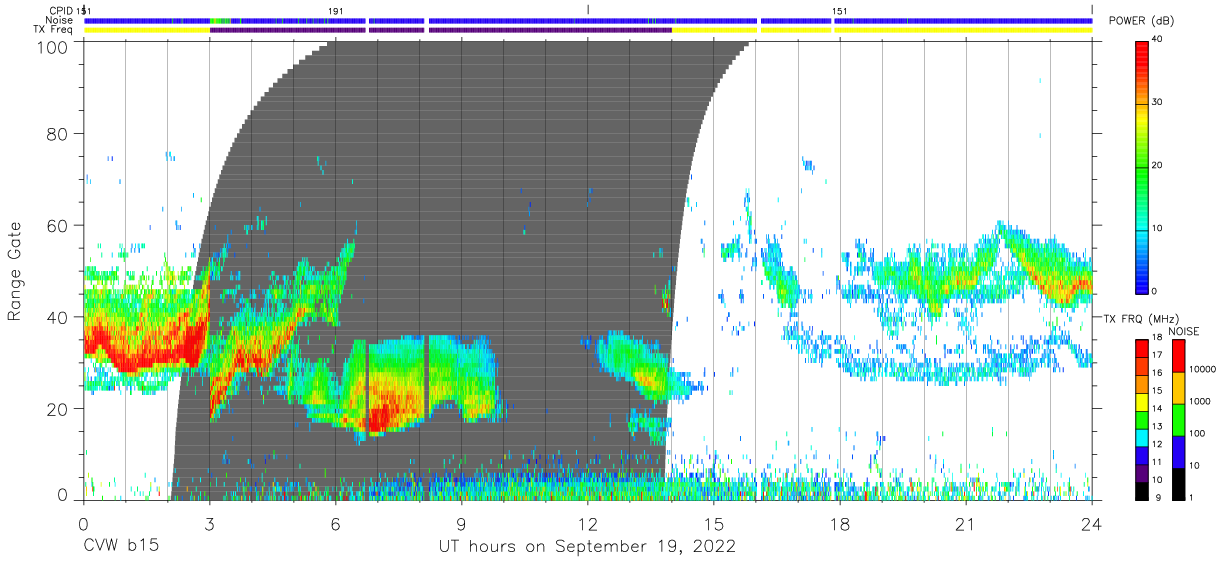
Task: Click the NOISE color bar legend
Action: point(1179,419)
